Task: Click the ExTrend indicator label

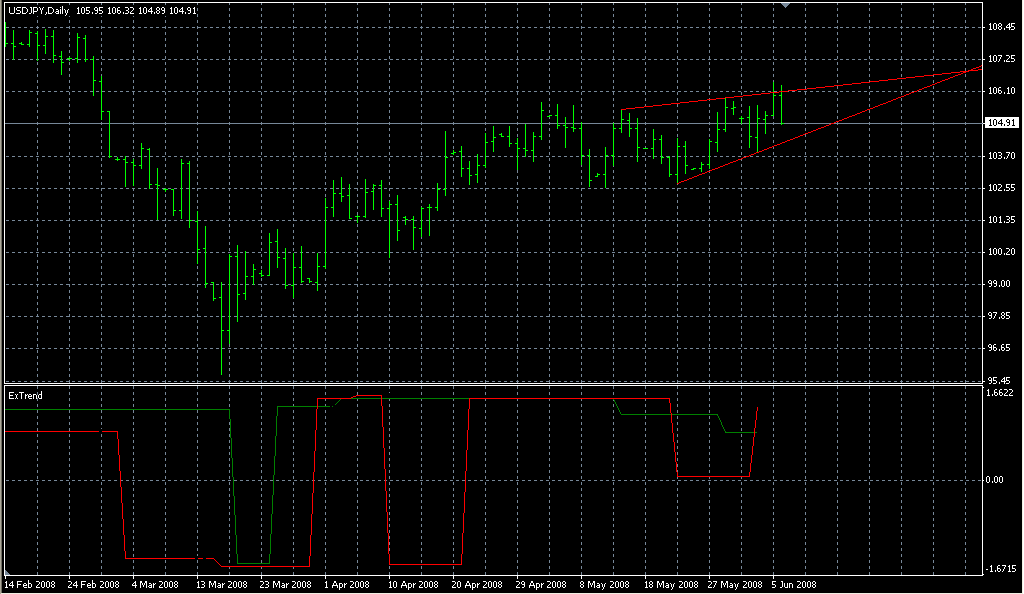Action: click(25, 396)
